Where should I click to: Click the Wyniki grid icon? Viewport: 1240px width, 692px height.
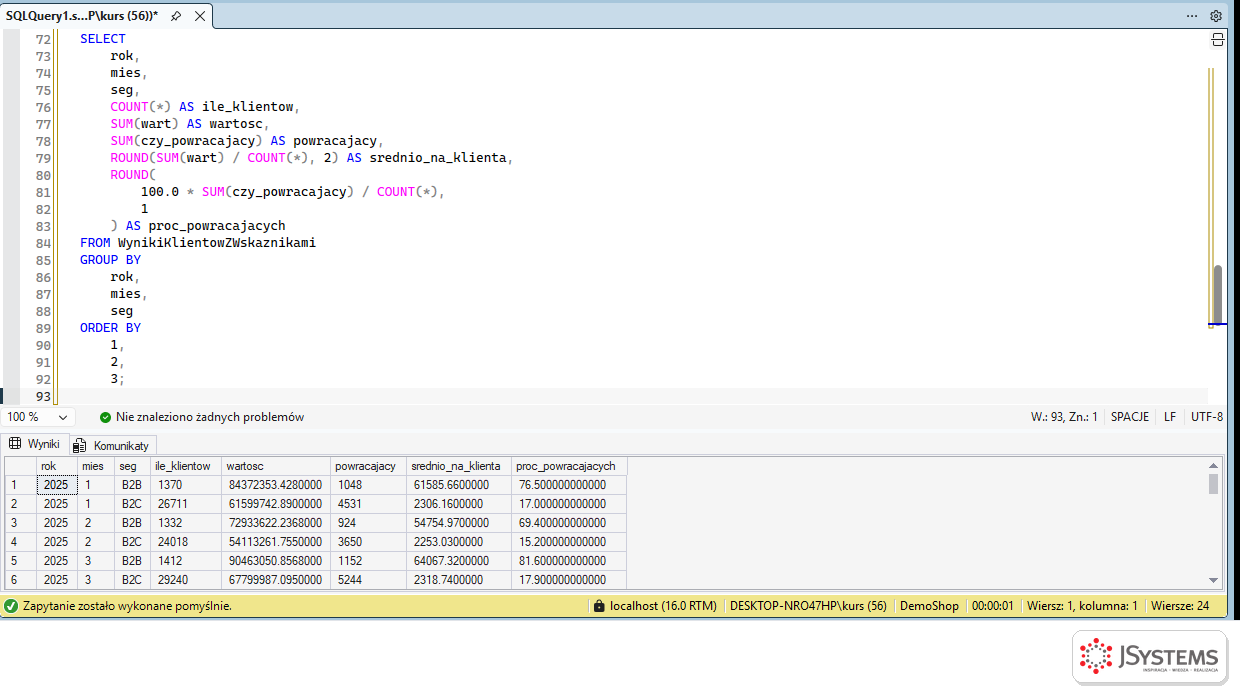pyautogui.click(x=15, y=444)
